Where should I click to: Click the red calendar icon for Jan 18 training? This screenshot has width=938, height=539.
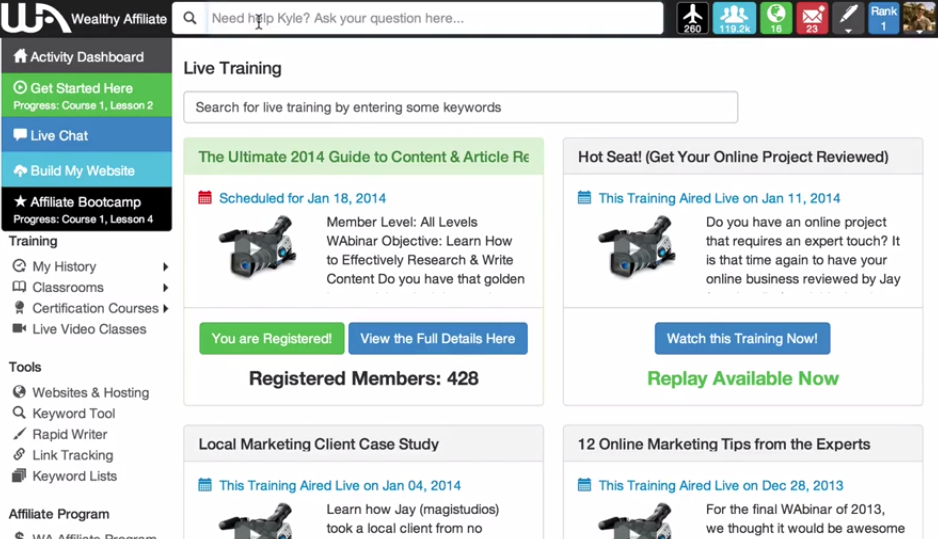point(205,197)
